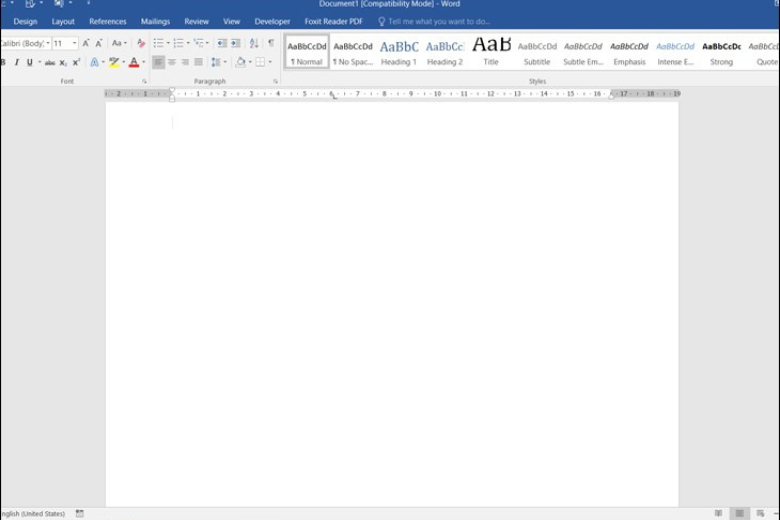Open the font size dropdown
This screenshot has width=780, height=520.
coord(75,43)
